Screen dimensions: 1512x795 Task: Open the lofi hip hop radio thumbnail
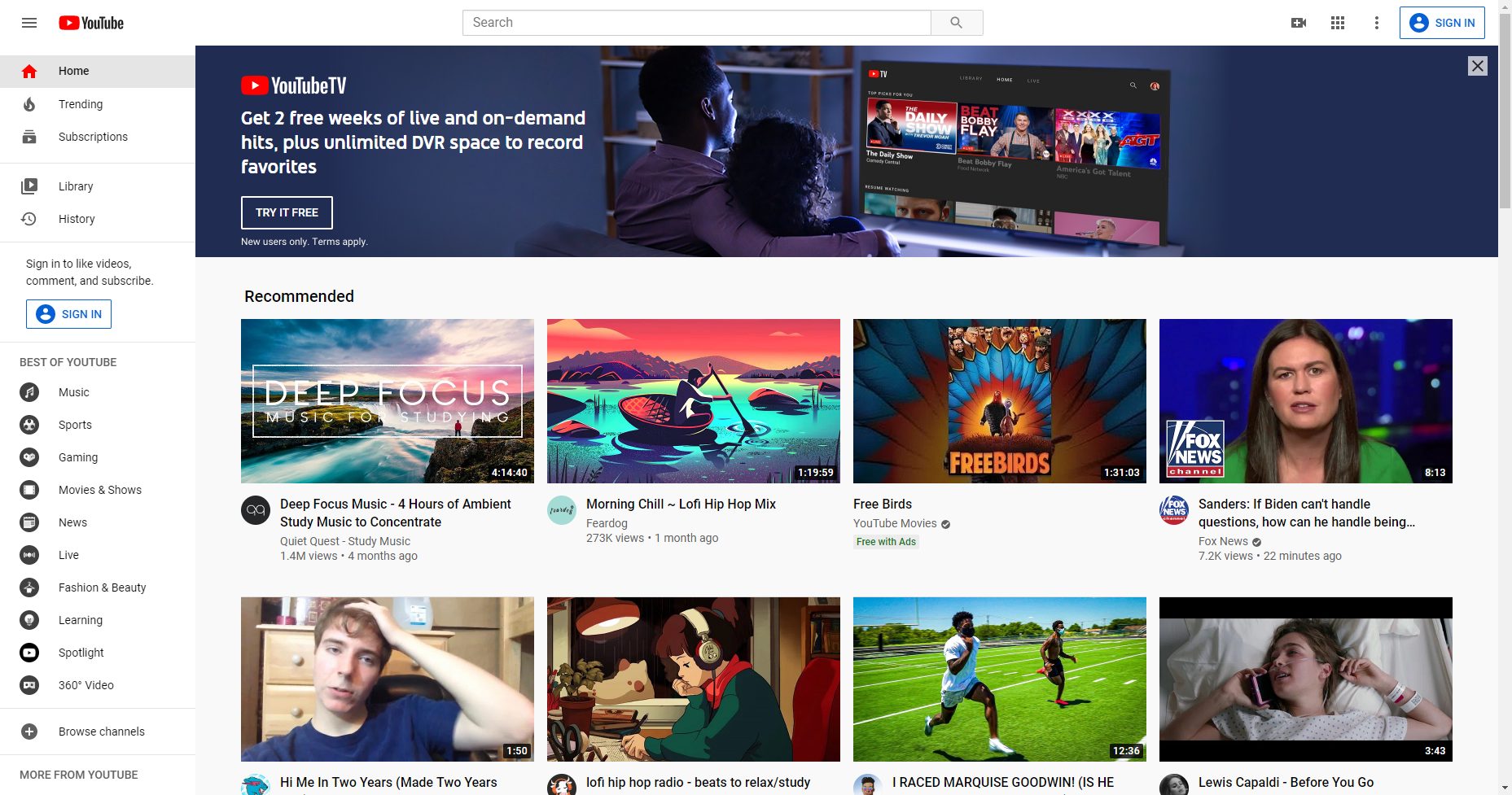[x=694, y=679]
